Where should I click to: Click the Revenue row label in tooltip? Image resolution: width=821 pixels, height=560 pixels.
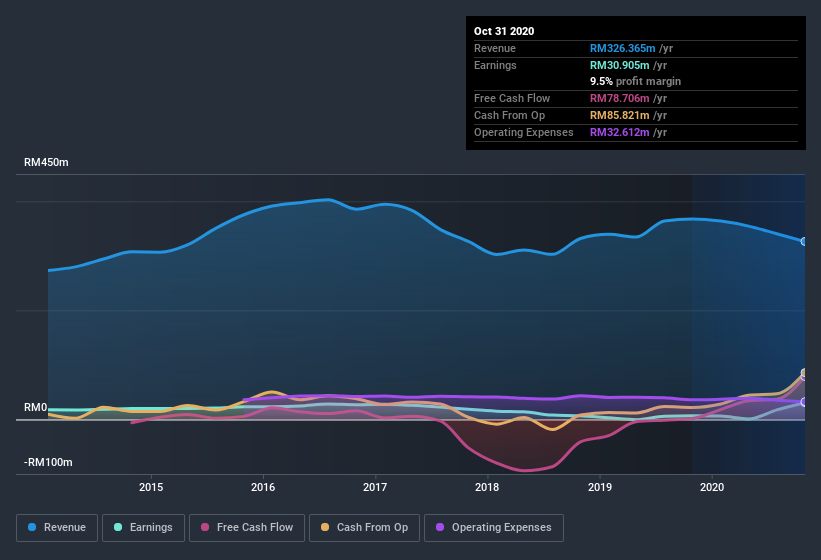(495, 48)
